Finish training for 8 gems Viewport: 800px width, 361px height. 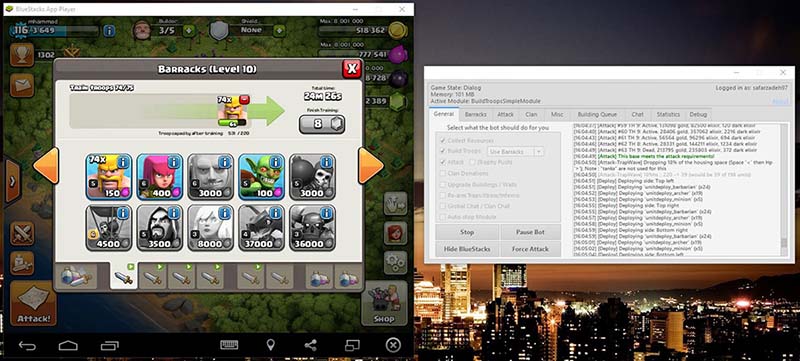(322, 124)
